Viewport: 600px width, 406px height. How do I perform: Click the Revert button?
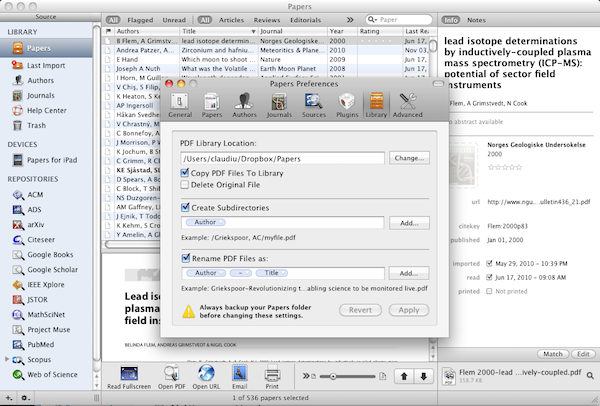click(360, 310)
